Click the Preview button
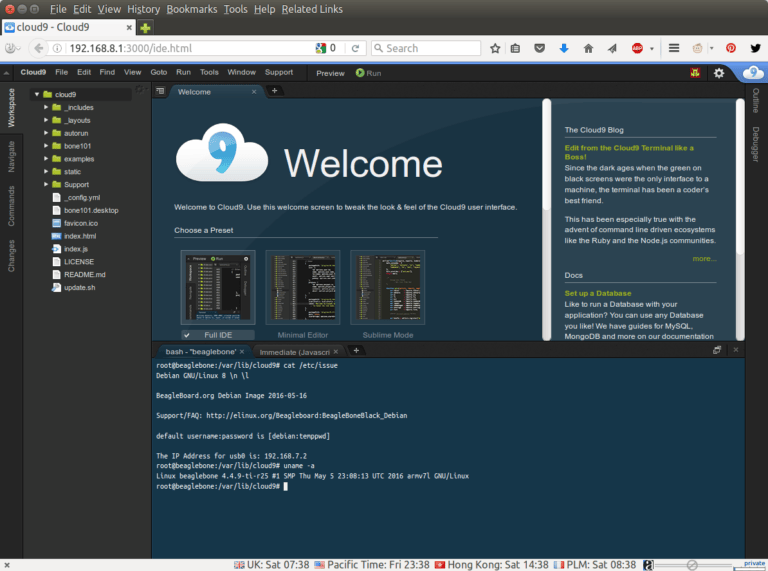Screen dimensions: 768x571 330,73
